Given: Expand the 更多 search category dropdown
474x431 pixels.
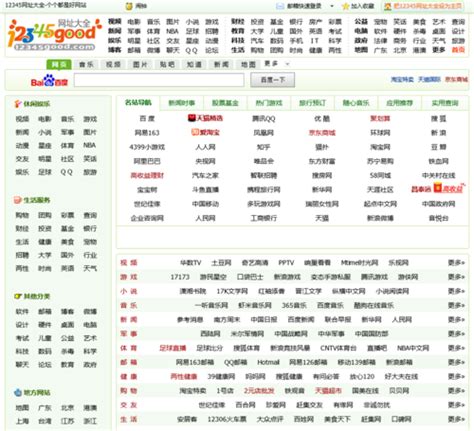Looking at the screenshot, I should pos(277,64).
